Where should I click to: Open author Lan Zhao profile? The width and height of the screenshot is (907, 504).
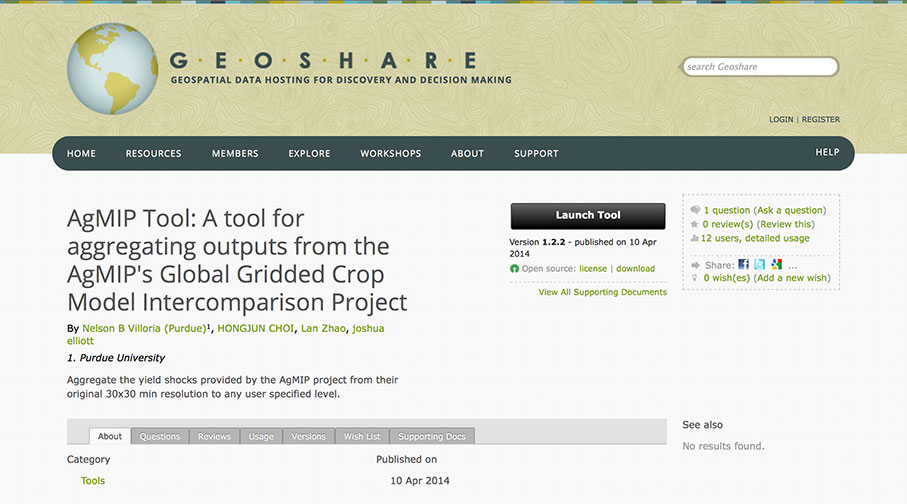click(x=323, y=328)
